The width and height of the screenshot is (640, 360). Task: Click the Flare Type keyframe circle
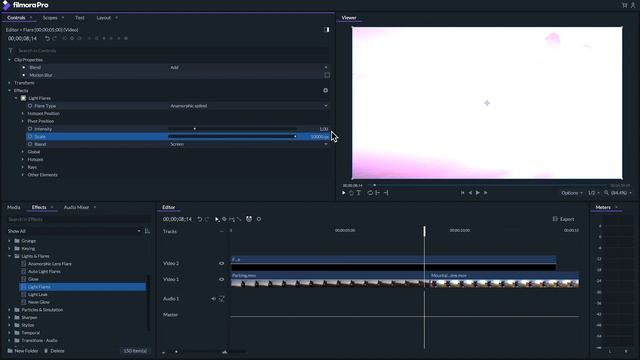click(30, 106)
